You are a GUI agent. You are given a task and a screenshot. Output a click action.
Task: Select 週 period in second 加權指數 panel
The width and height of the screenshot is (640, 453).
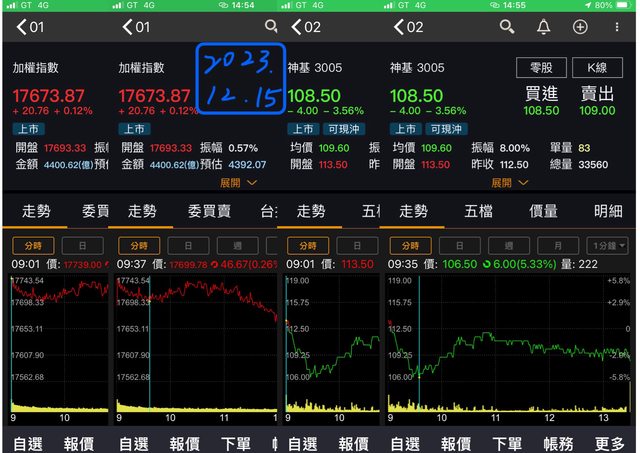[x=238, y=245]
